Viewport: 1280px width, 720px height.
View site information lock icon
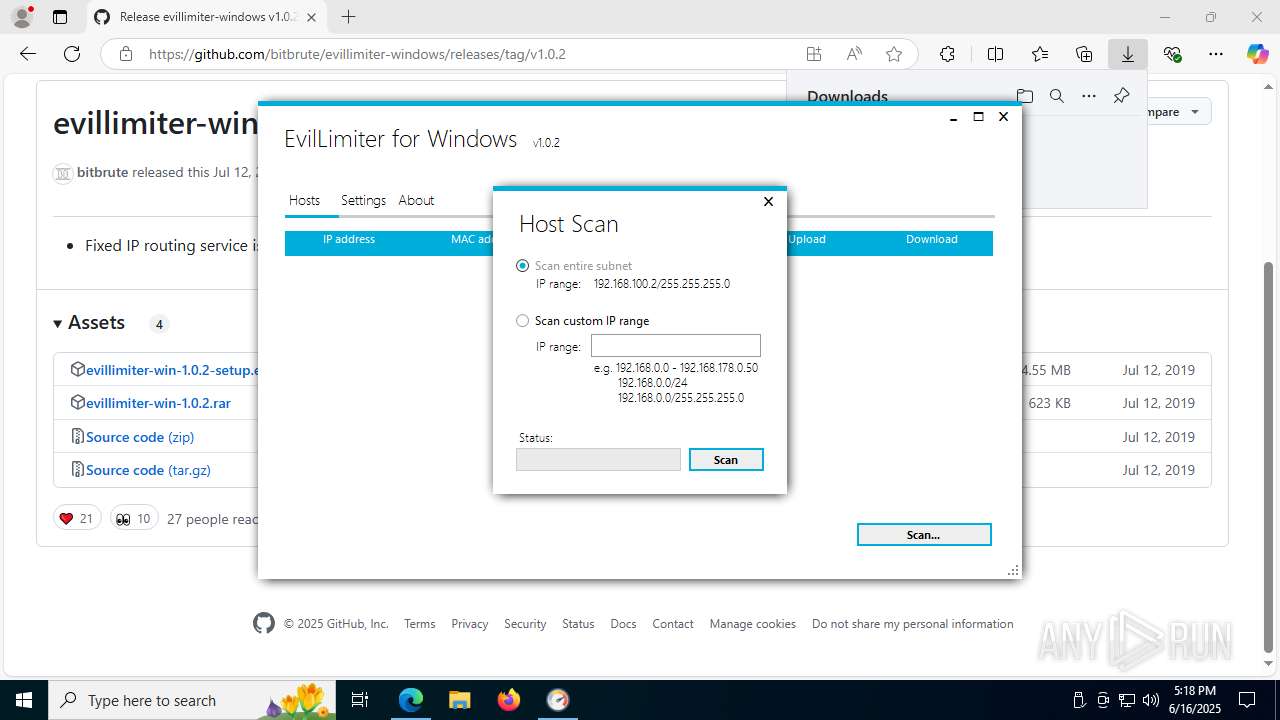coord(125,54)
